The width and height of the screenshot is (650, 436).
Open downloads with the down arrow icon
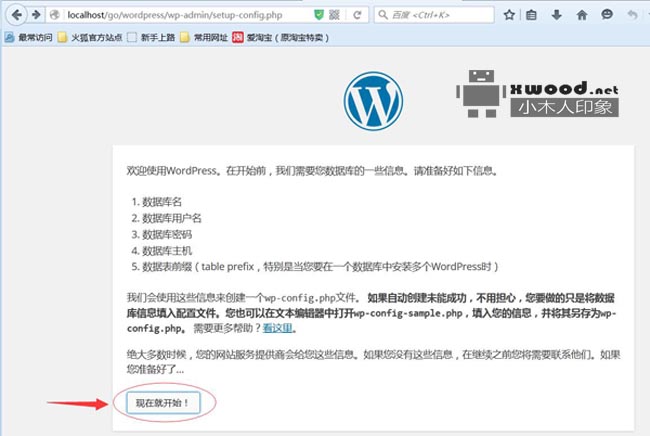(x=556, y=15)
